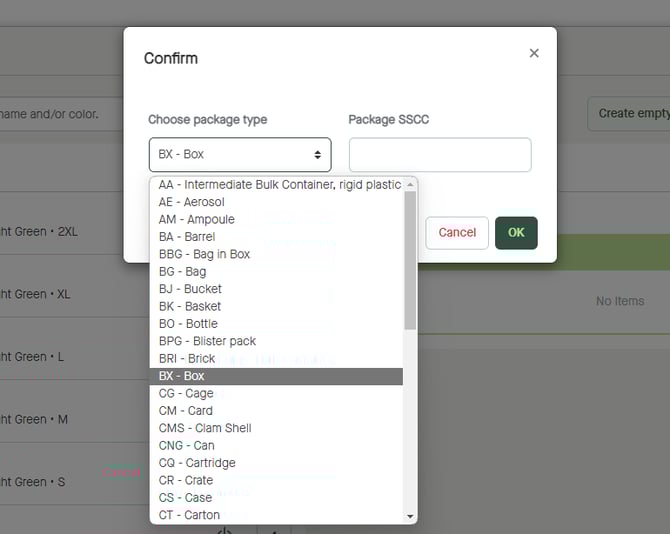
Task: Select AE - Aerosol from the list
Action: tap(191, 202)
